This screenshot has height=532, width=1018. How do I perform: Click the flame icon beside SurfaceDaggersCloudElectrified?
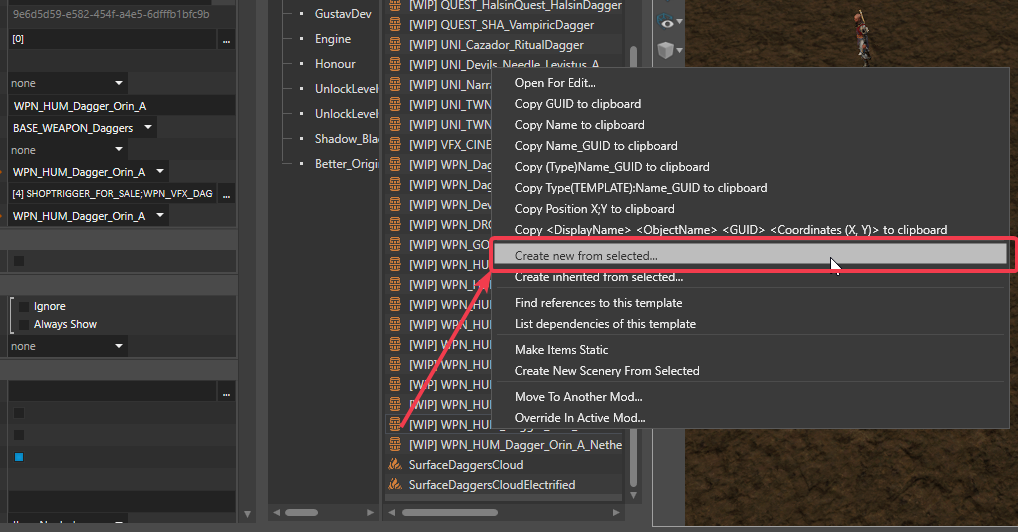[396, 485]
